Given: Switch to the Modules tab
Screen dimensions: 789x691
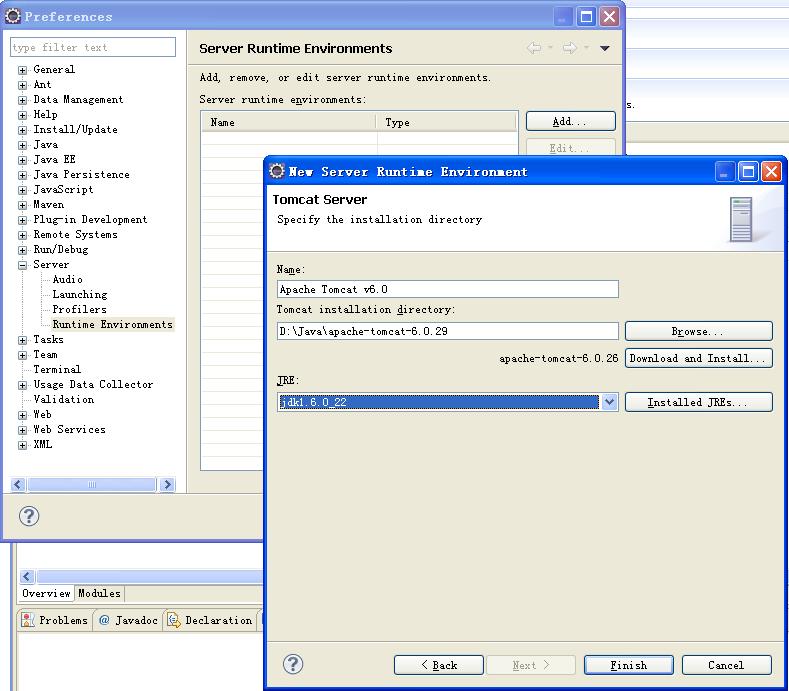Looking at the screenshot, I should [x=100, y=593].
